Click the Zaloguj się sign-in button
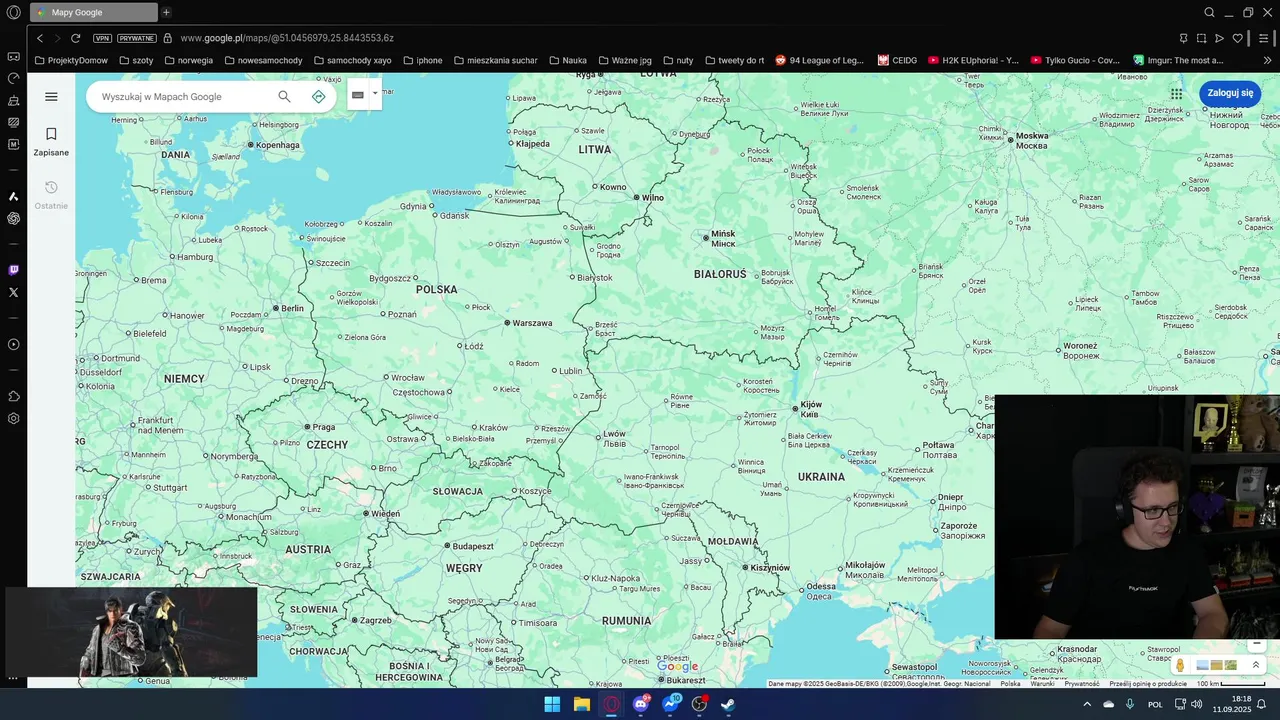Image resolution: width=1280 pixels, height=720 pixels. click(1230, 93)
